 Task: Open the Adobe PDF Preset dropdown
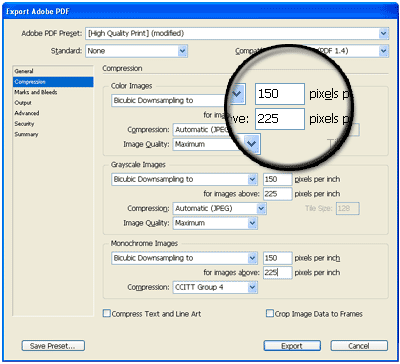pyautogui.click(x=237, y=33)
